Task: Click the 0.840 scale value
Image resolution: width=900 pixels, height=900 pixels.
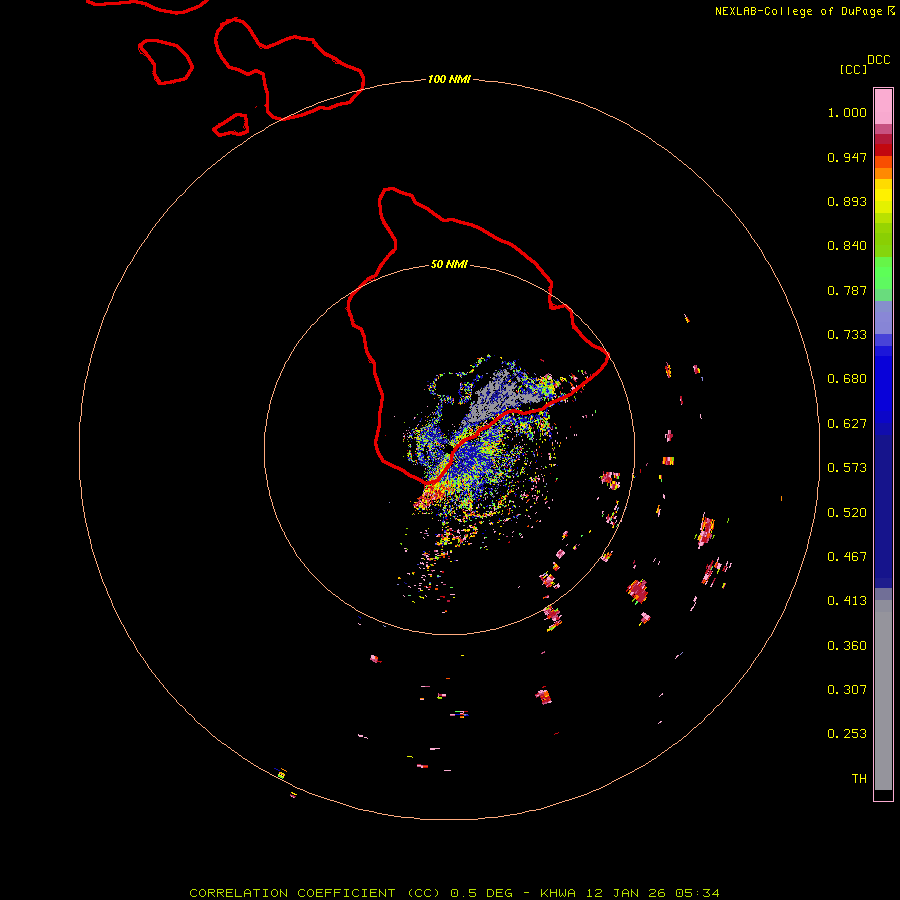Action: [847, 246]
